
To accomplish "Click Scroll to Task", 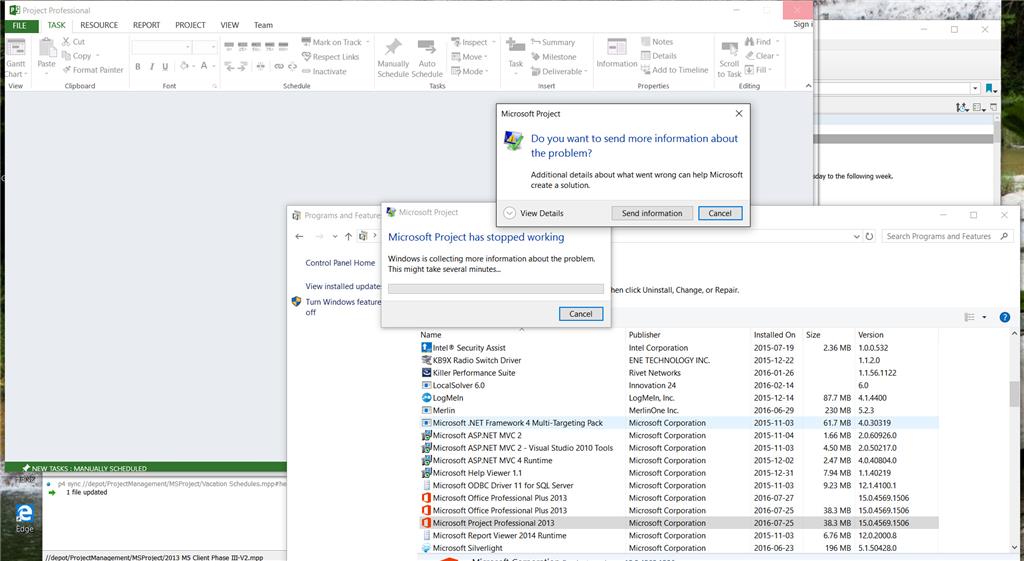I will click(x=729, y=58).
